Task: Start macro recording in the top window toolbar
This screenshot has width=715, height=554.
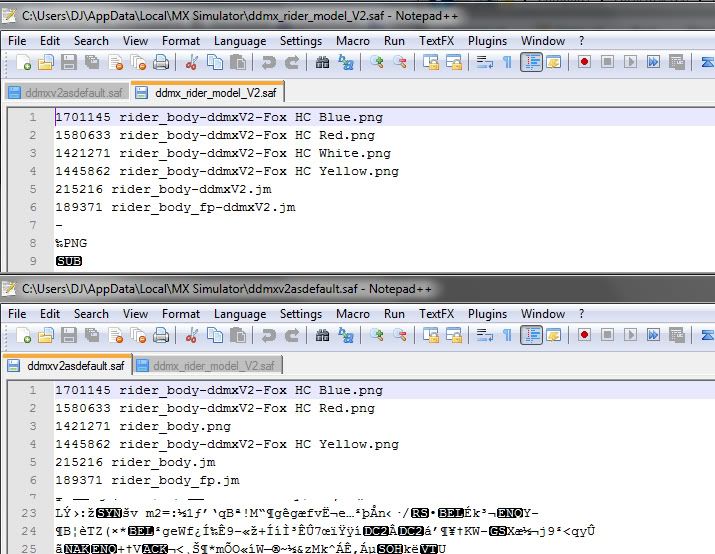Action: [584, 63]
